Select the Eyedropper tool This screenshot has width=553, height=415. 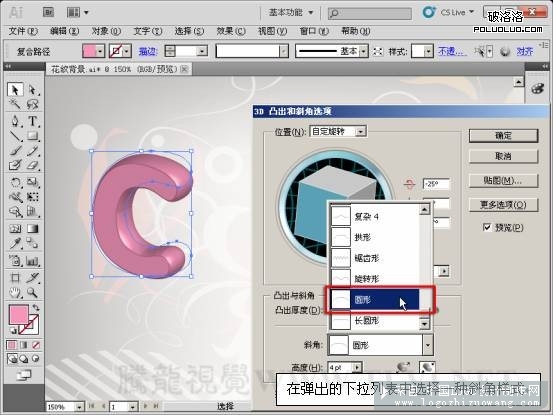tap(15, 243)
